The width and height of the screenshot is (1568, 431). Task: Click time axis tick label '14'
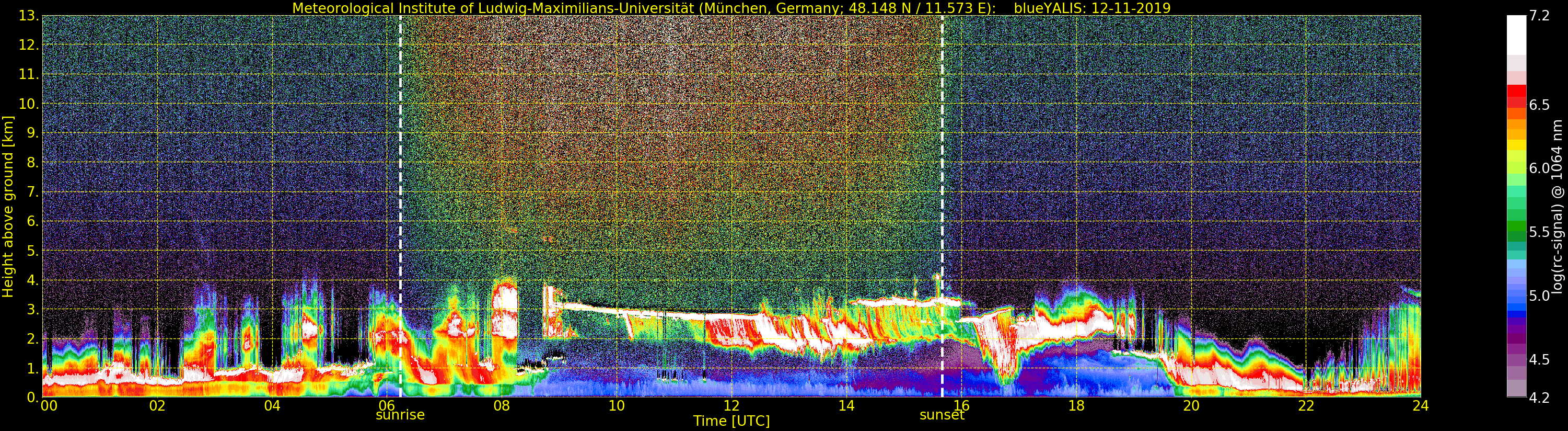(x=846, y=405)
